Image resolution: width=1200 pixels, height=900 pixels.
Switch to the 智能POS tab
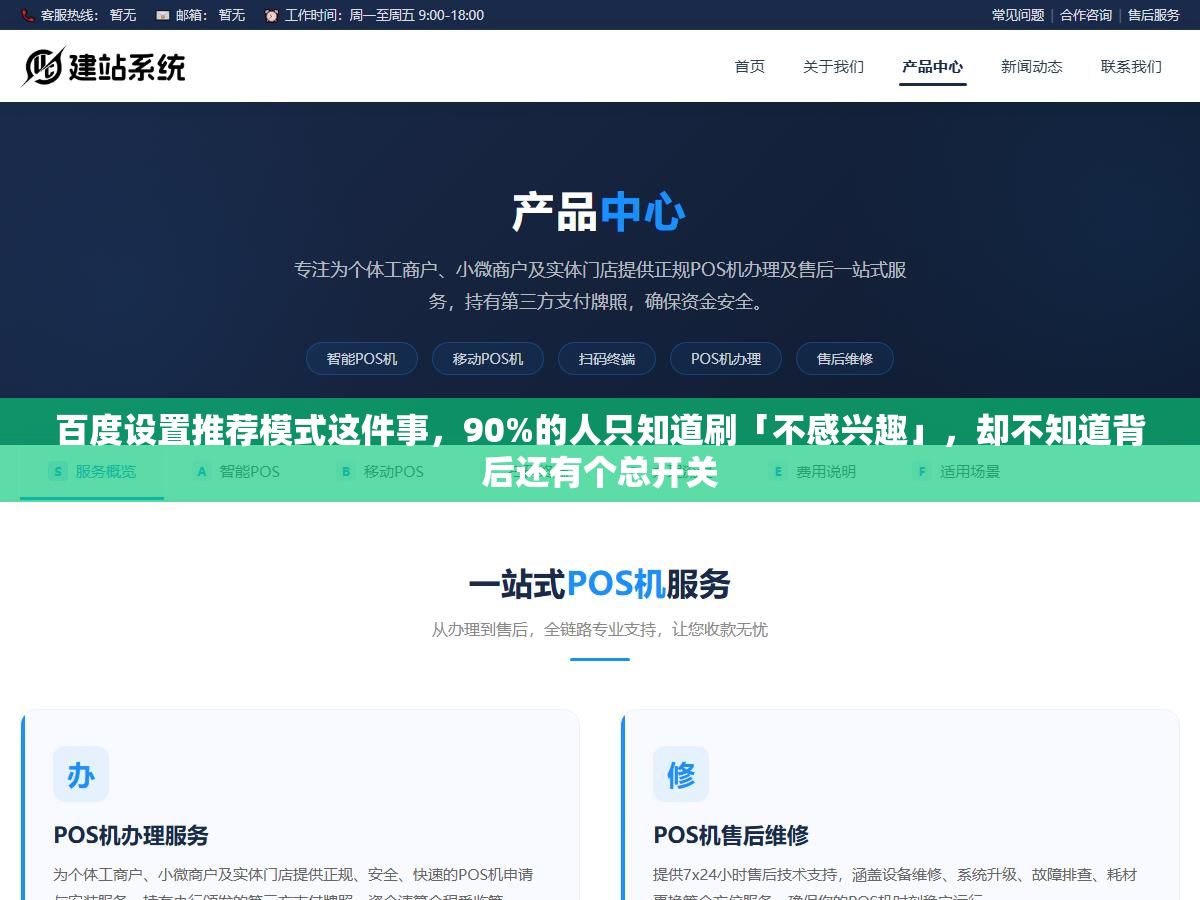236,471
